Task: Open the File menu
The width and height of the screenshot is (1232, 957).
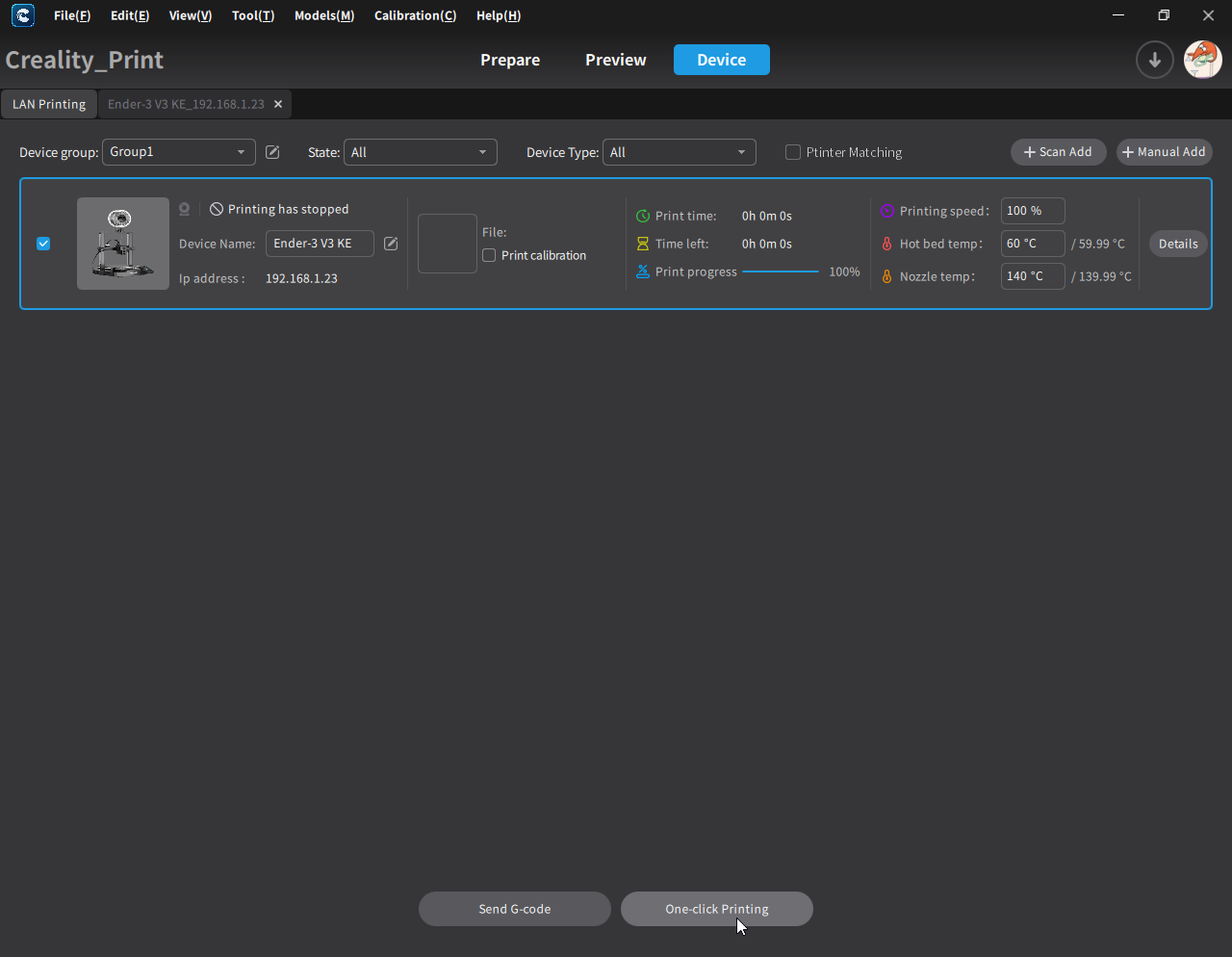Action: pyautogui.click(x=72, y=15)
